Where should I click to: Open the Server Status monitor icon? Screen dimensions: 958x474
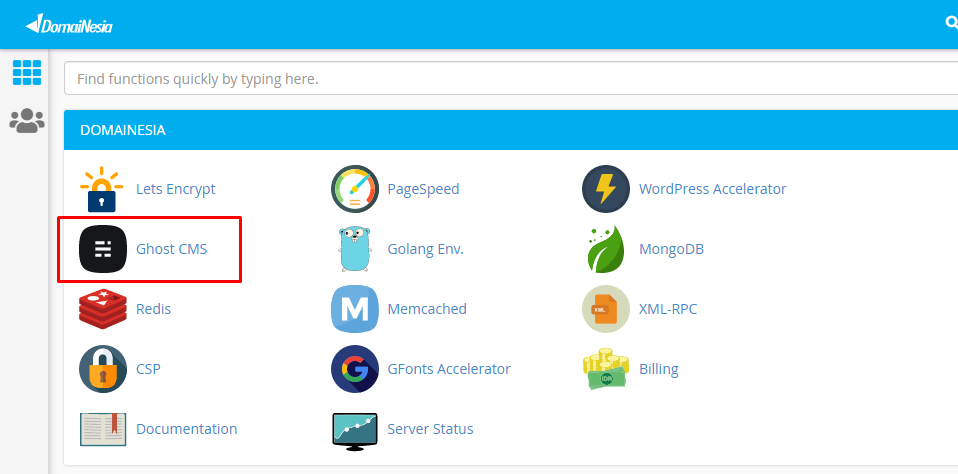pyautogui.click(x=355, y=431)
